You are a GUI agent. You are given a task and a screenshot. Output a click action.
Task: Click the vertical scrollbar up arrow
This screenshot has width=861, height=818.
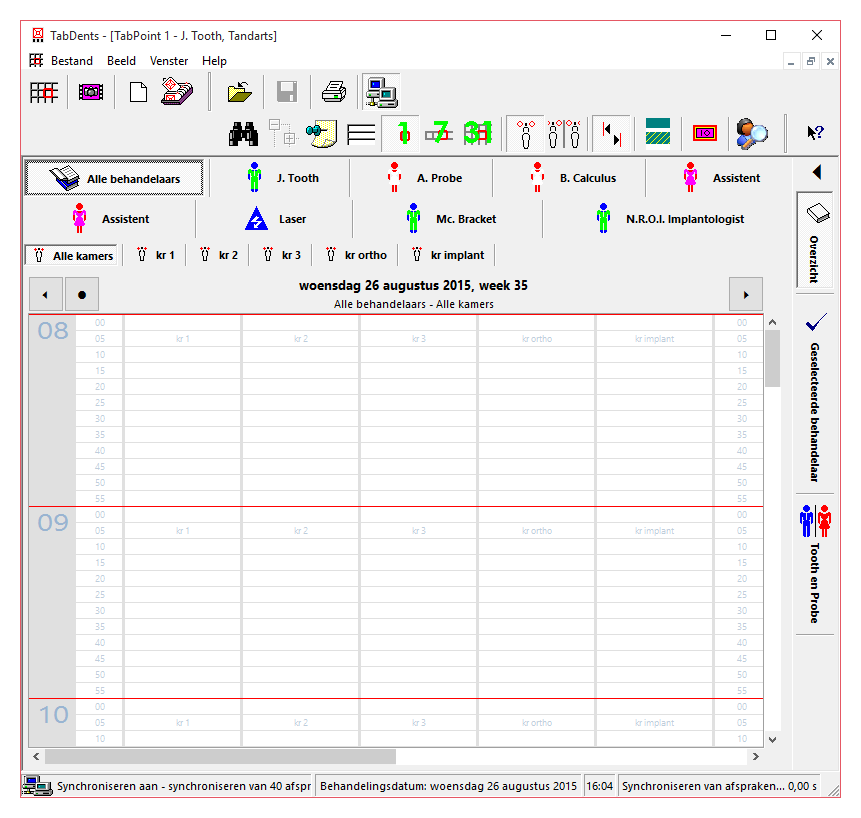point(772,323)
